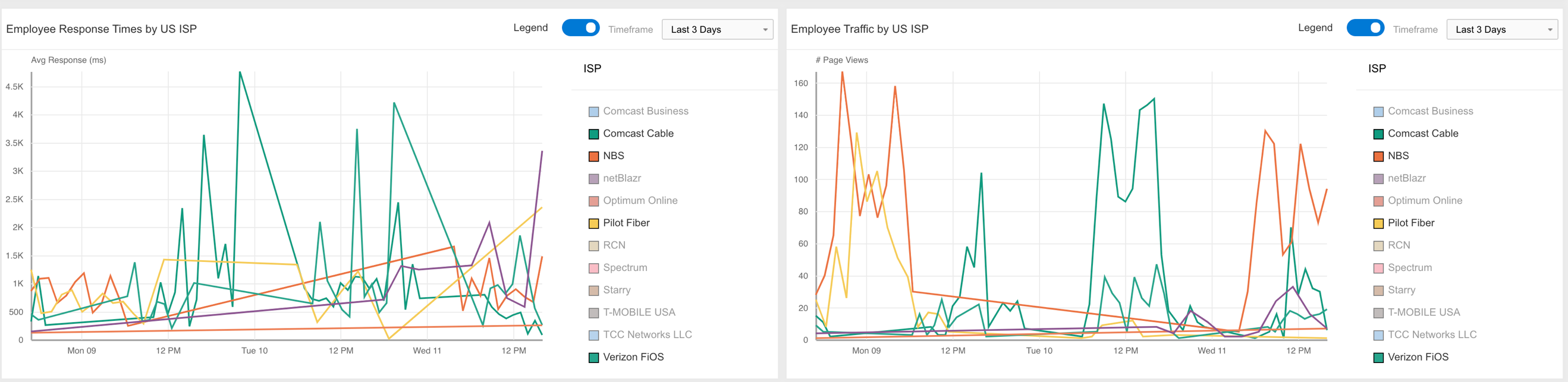Click Spectrum swatch in Response Times legend

[x=593, y=269]
